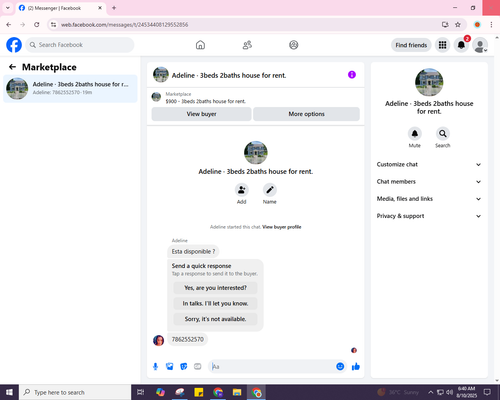Click the '$900 - 3beds 2baths house for rent.' text
Image resolution: width=500 pixels, height=400 pixels.
(x=206, y=101)
